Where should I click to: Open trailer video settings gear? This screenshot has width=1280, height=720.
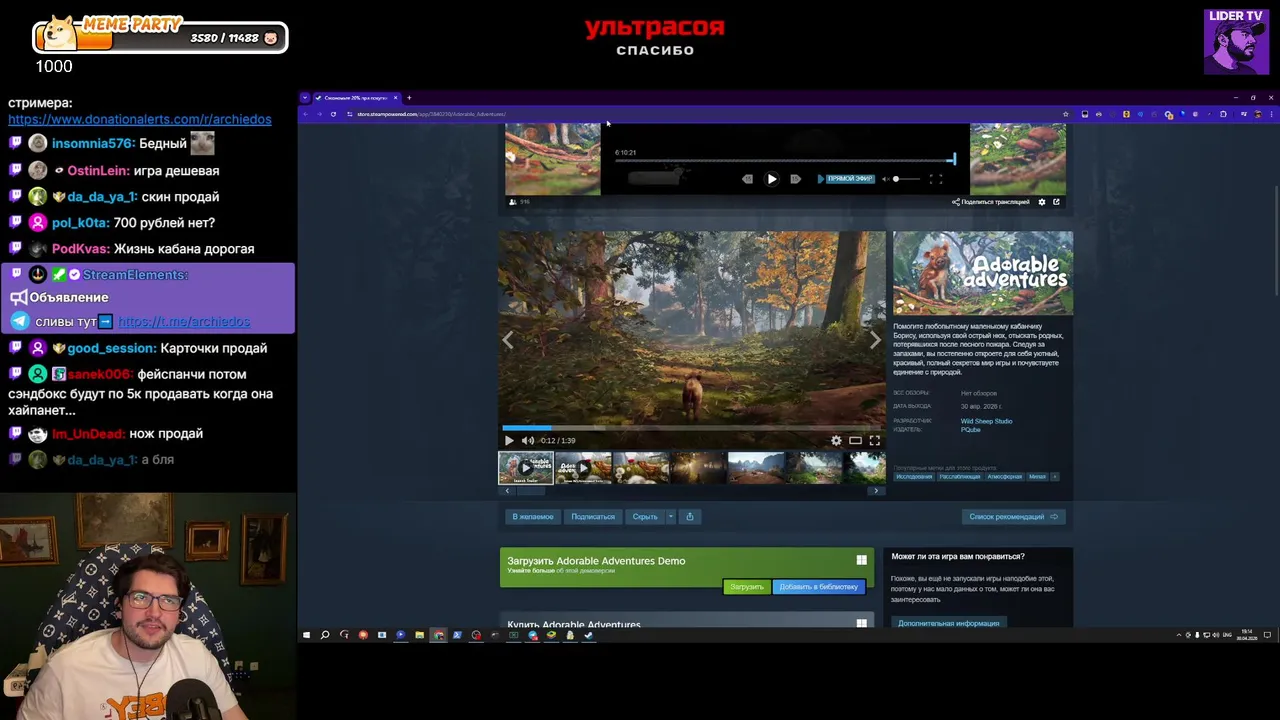(x=836, y=440)
